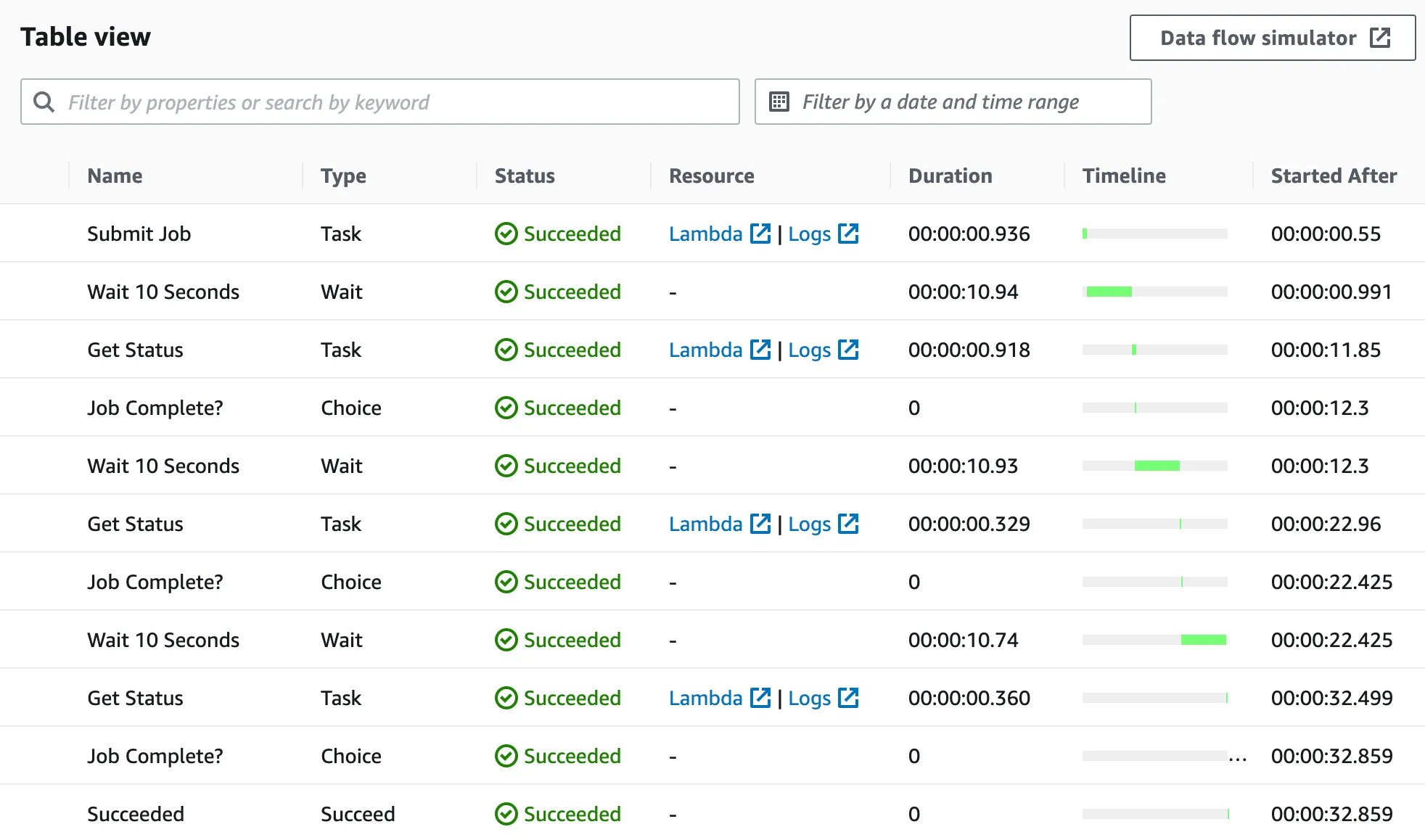Click timeline bar for the 00:00:10.74 wait
1425x840 pixels.
tap(1203, 640)
